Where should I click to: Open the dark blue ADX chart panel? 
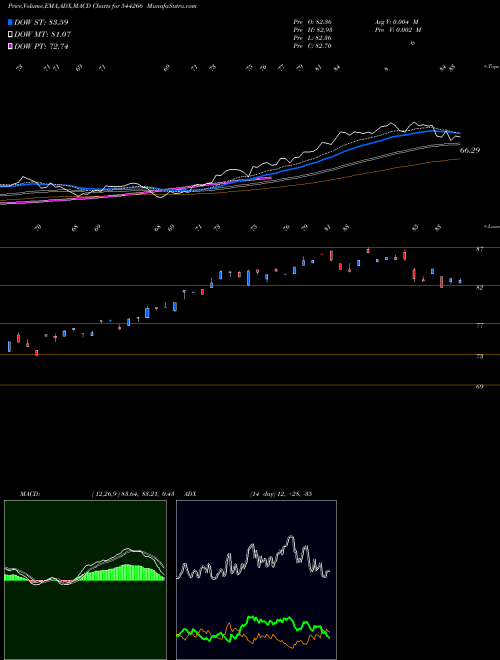coord(256,580)
